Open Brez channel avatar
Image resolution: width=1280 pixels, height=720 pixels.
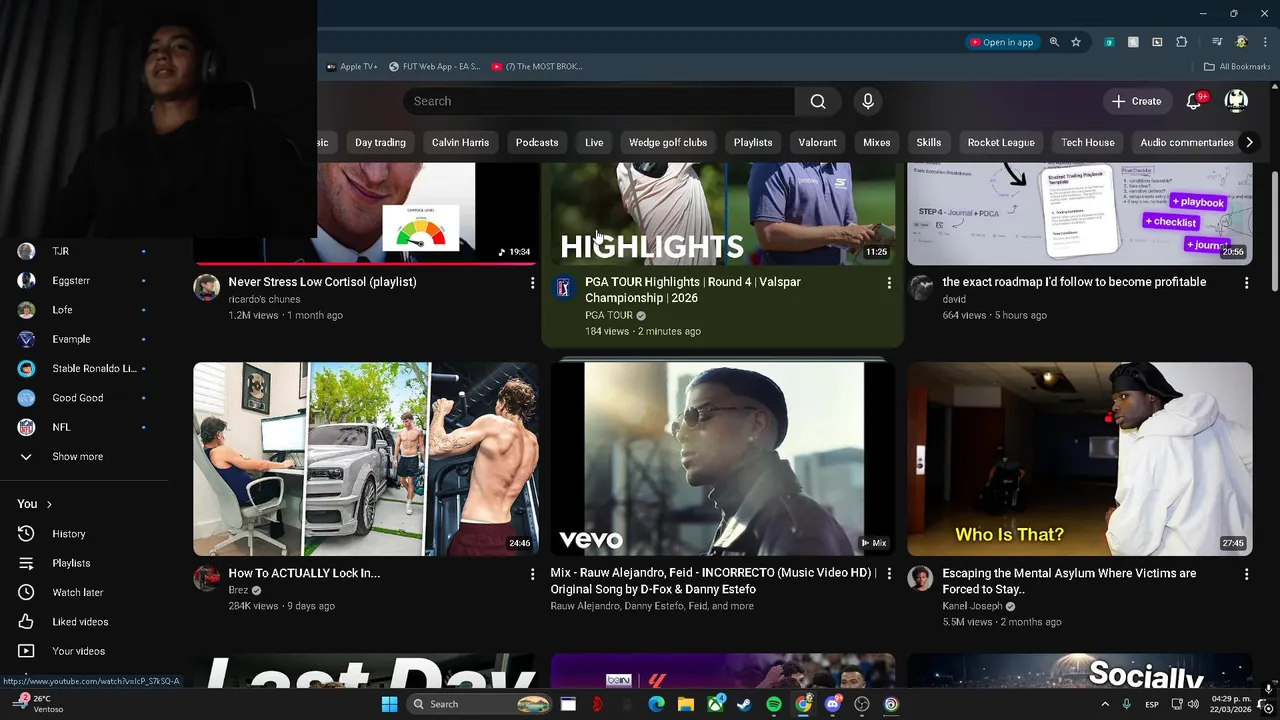tap(207, 579)
